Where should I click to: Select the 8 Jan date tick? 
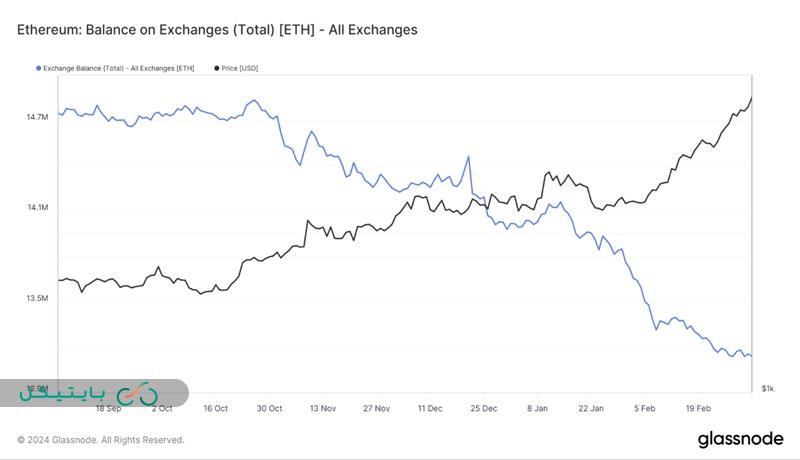[538, 408]
